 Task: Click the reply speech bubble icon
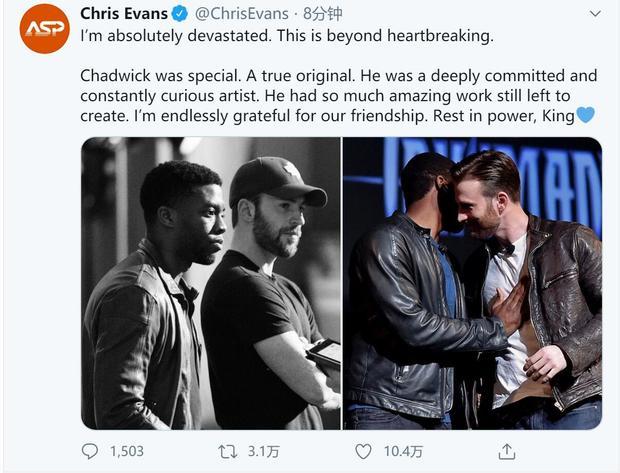point(89,451)
